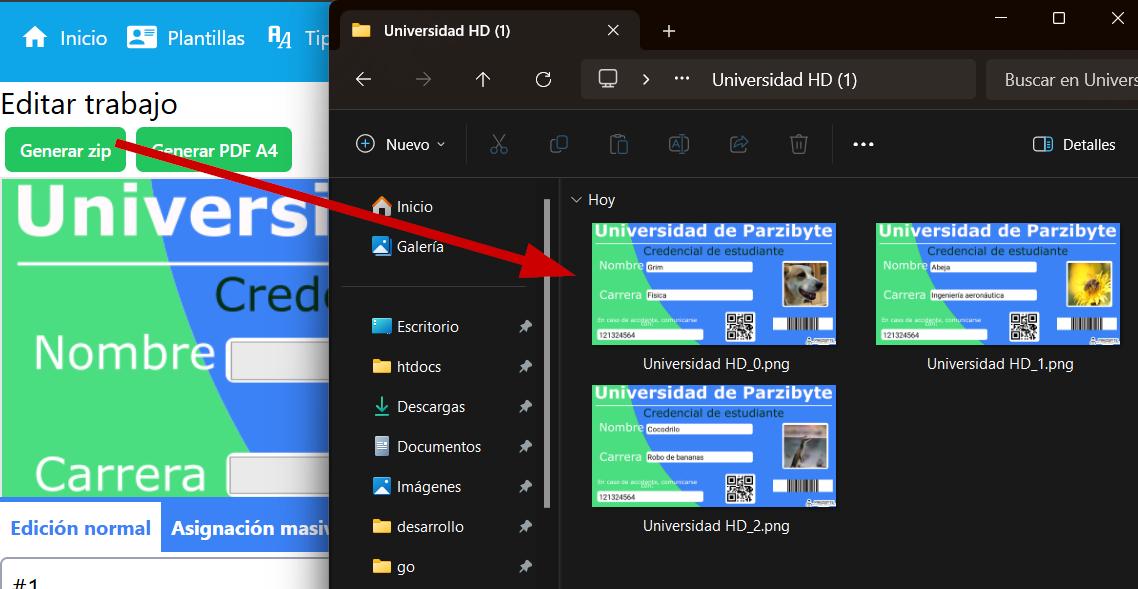The image size is (1138, 589).
Task: Click the rename icon in toolbar
Action: click(678, 144)
